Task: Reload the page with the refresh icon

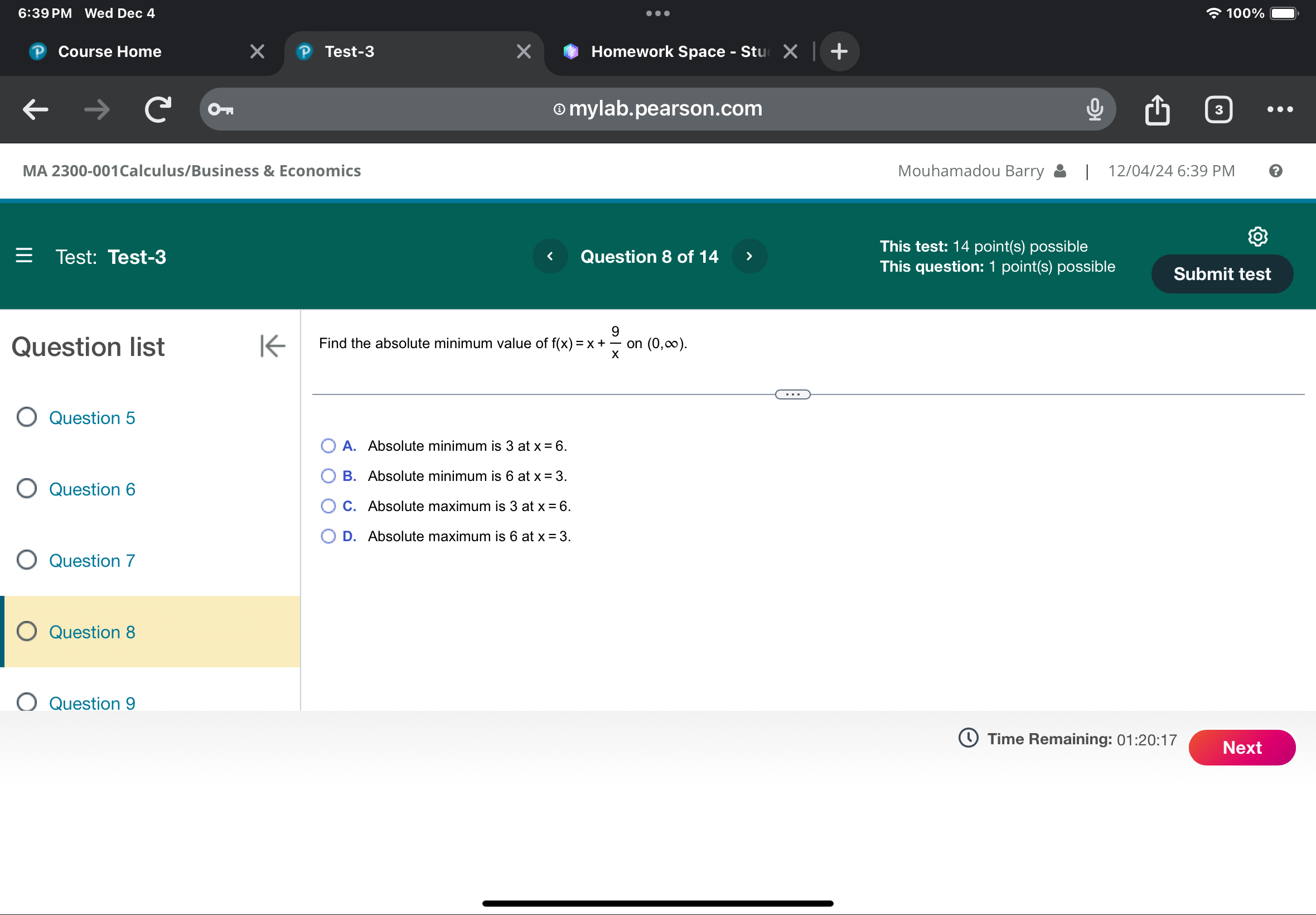Action: coord(158,109)
